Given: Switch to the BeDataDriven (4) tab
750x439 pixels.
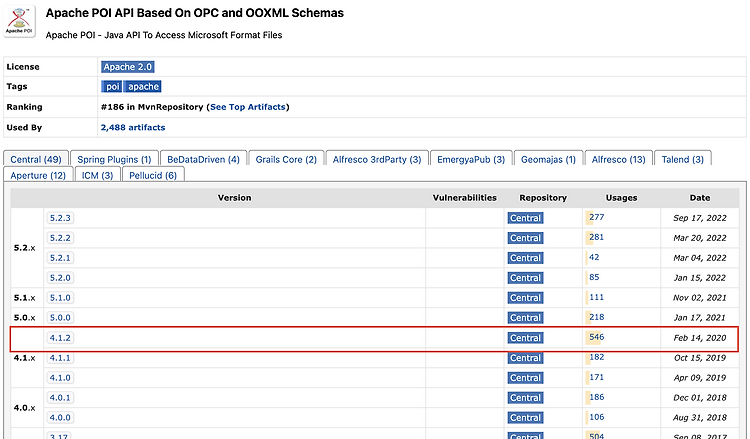Looking at the screenshot, I should [203, 159].
